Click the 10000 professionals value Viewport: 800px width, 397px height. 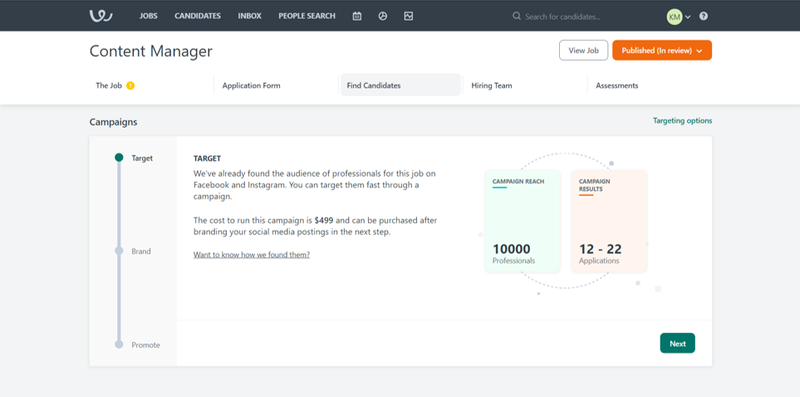tap(512, 250)
